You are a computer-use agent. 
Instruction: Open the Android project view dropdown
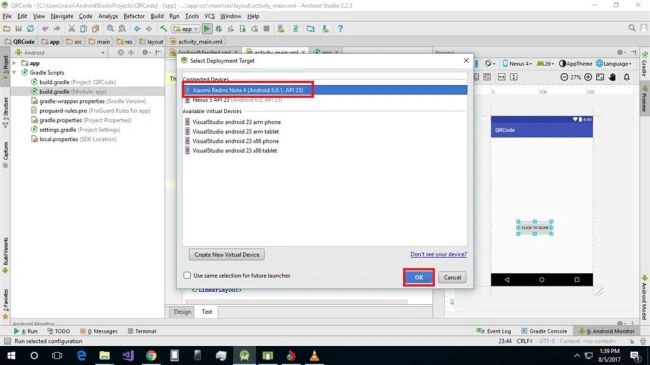[60, 53]
